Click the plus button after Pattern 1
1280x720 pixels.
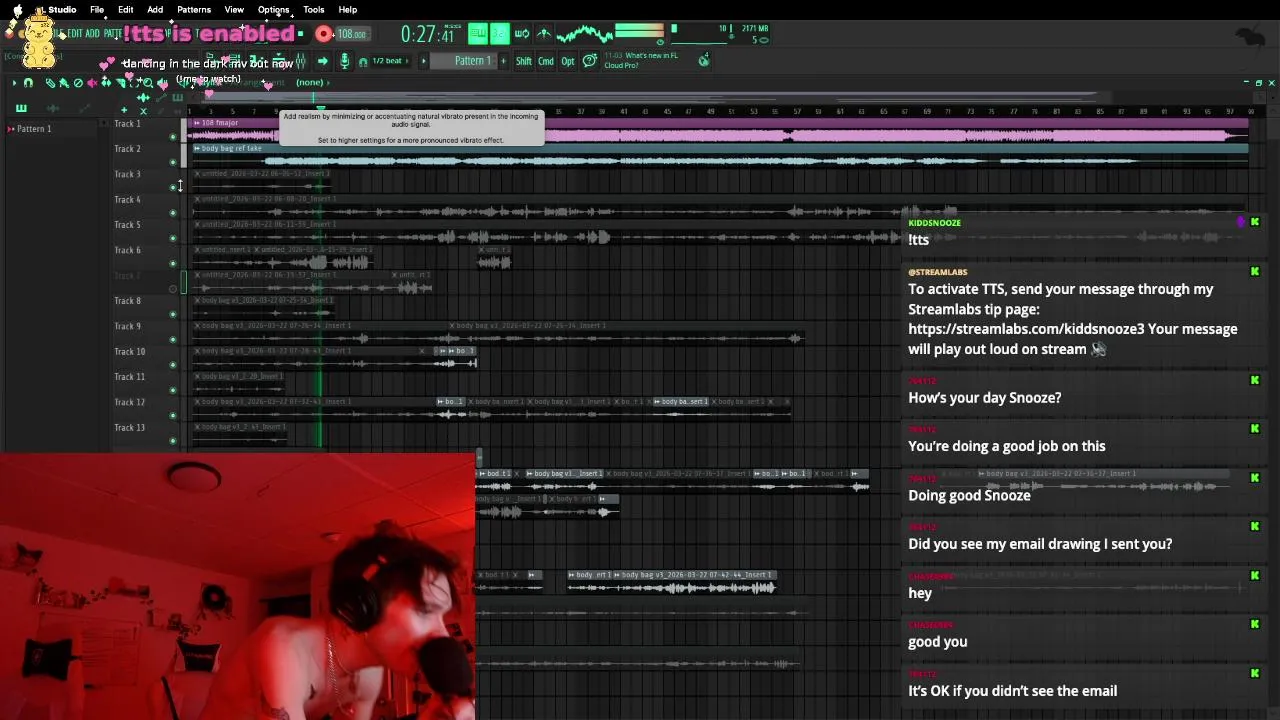[502, 61]
